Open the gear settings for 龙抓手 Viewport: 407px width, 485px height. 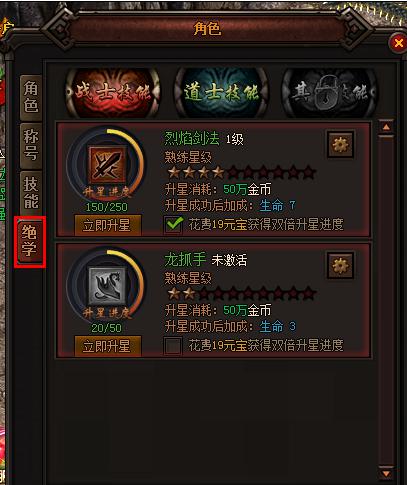coord(340,266)
